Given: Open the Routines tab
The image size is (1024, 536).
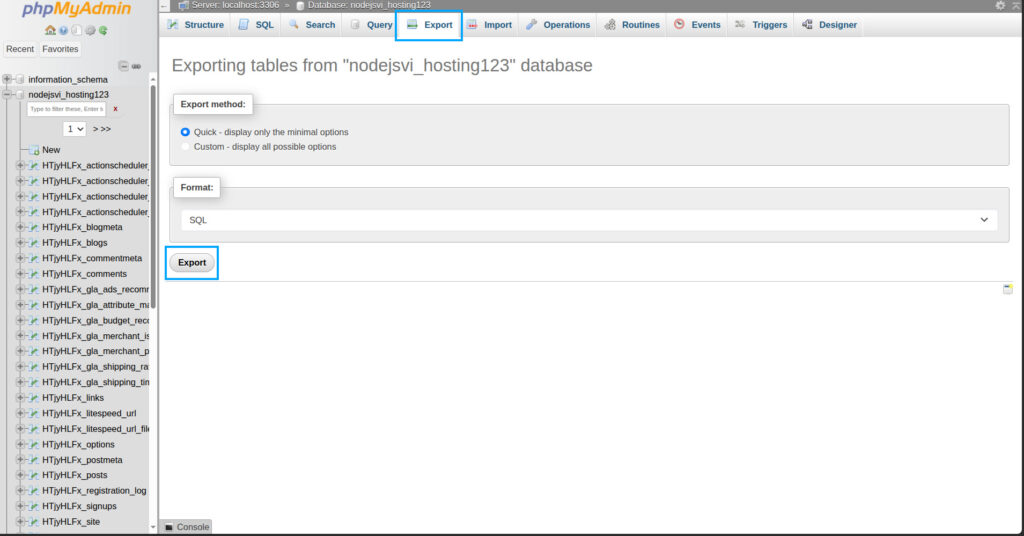Looking at the screenshot, I should click(x=632, y=25).
